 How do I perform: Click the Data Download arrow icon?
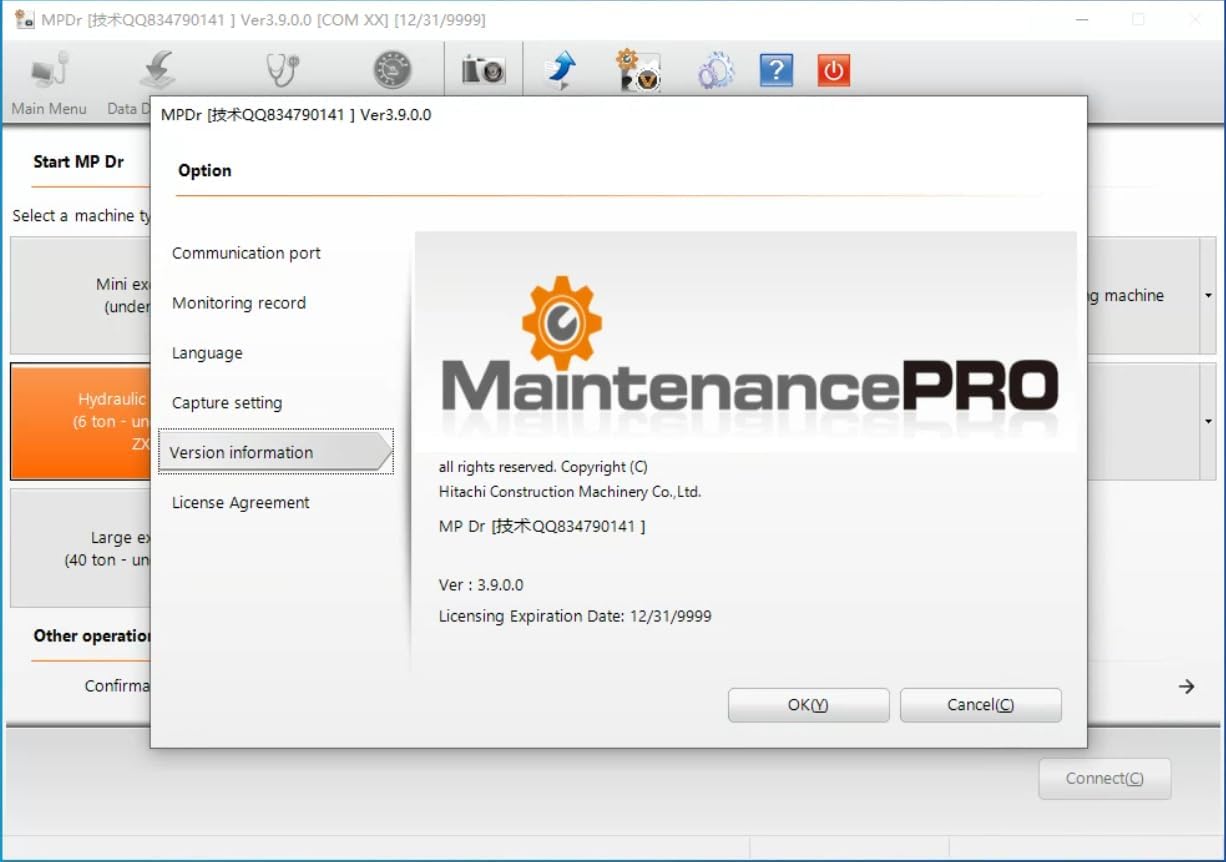coord(157,71)
